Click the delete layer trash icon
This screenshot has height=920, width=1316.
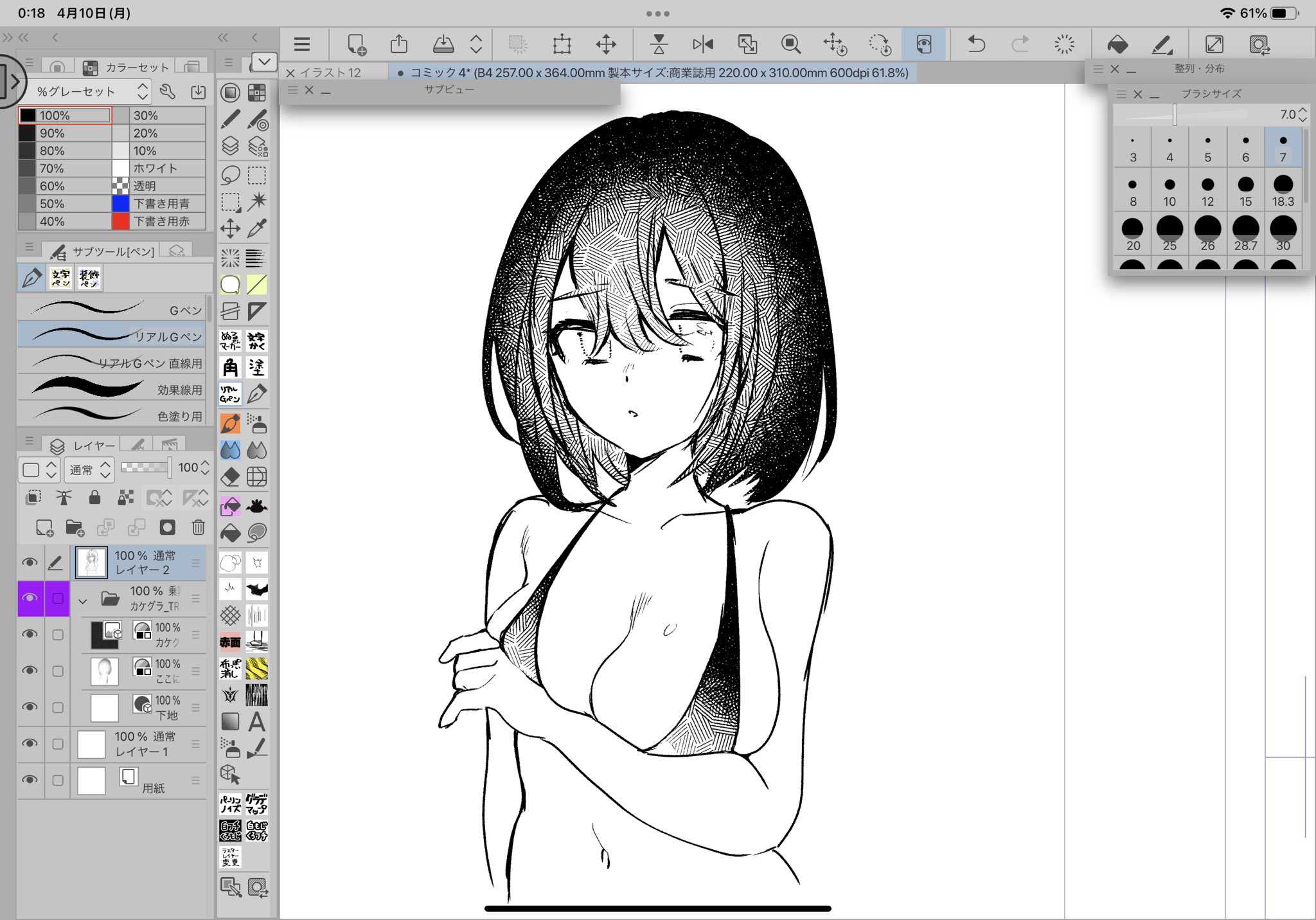[198, 528]
